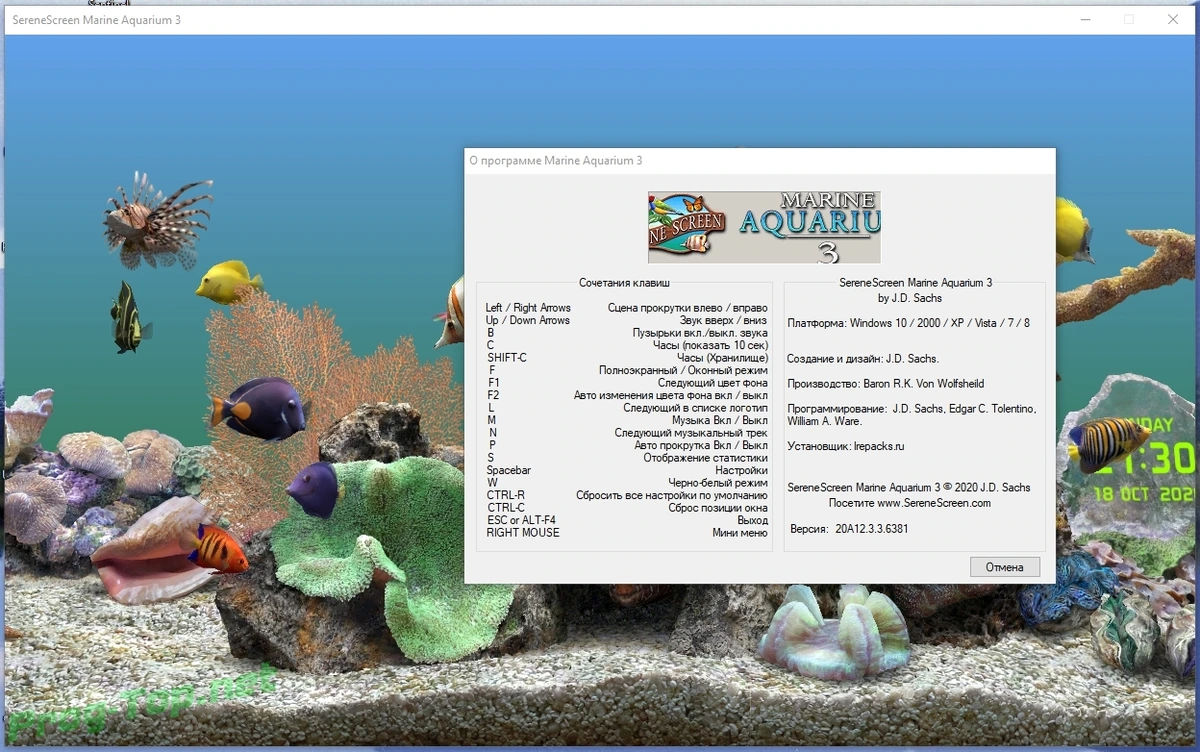This screenshot has height=752, width=1200.
Task: Click the 'Платформа: Windows 10 / 2000' line
Action: 909,323
